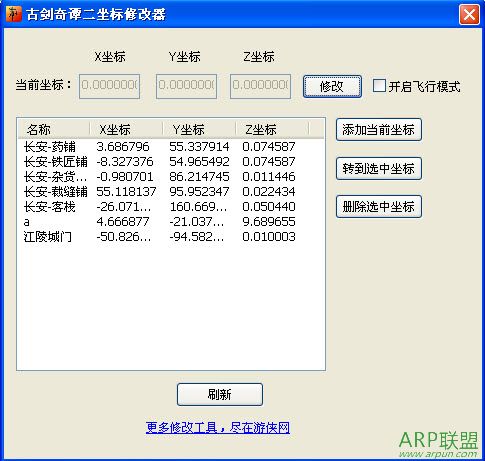Viewport: 485px width, 461px height.
Task: Click Z value 0.050440
Action: click(269, 207)
